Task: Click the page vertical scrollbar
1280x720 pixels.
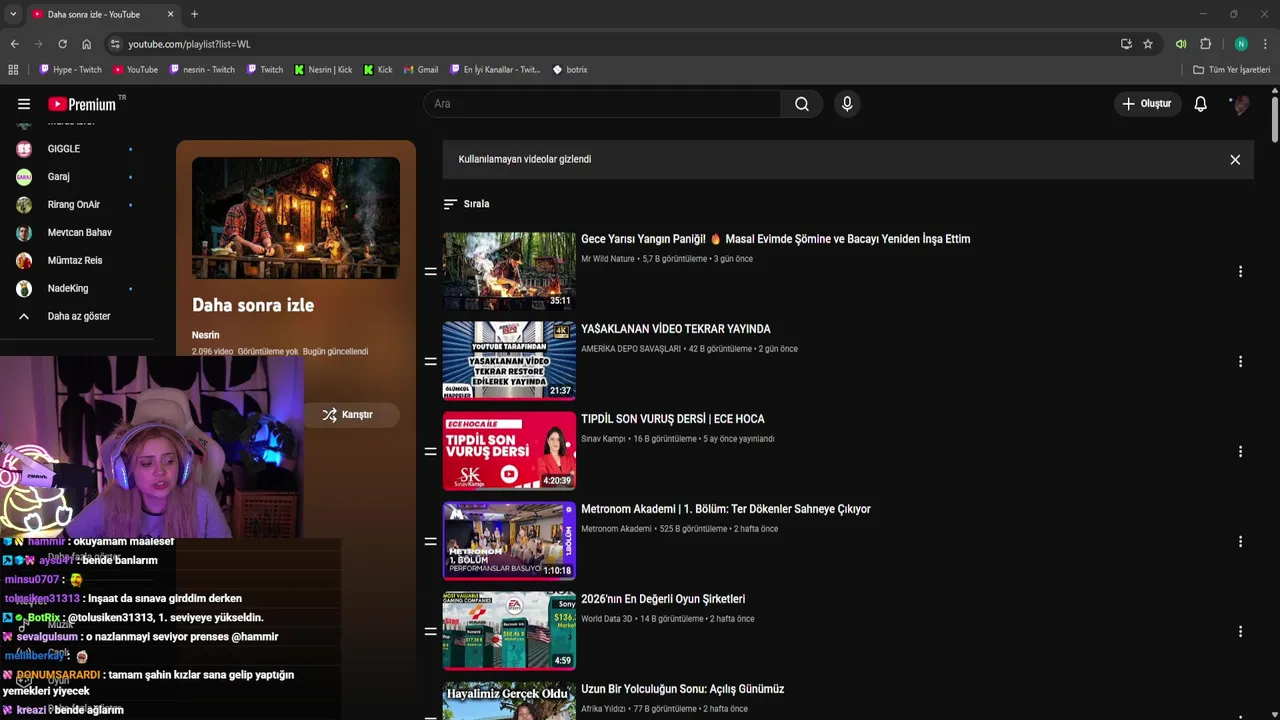Action: pyautogui.click(x=1275, y=118)
